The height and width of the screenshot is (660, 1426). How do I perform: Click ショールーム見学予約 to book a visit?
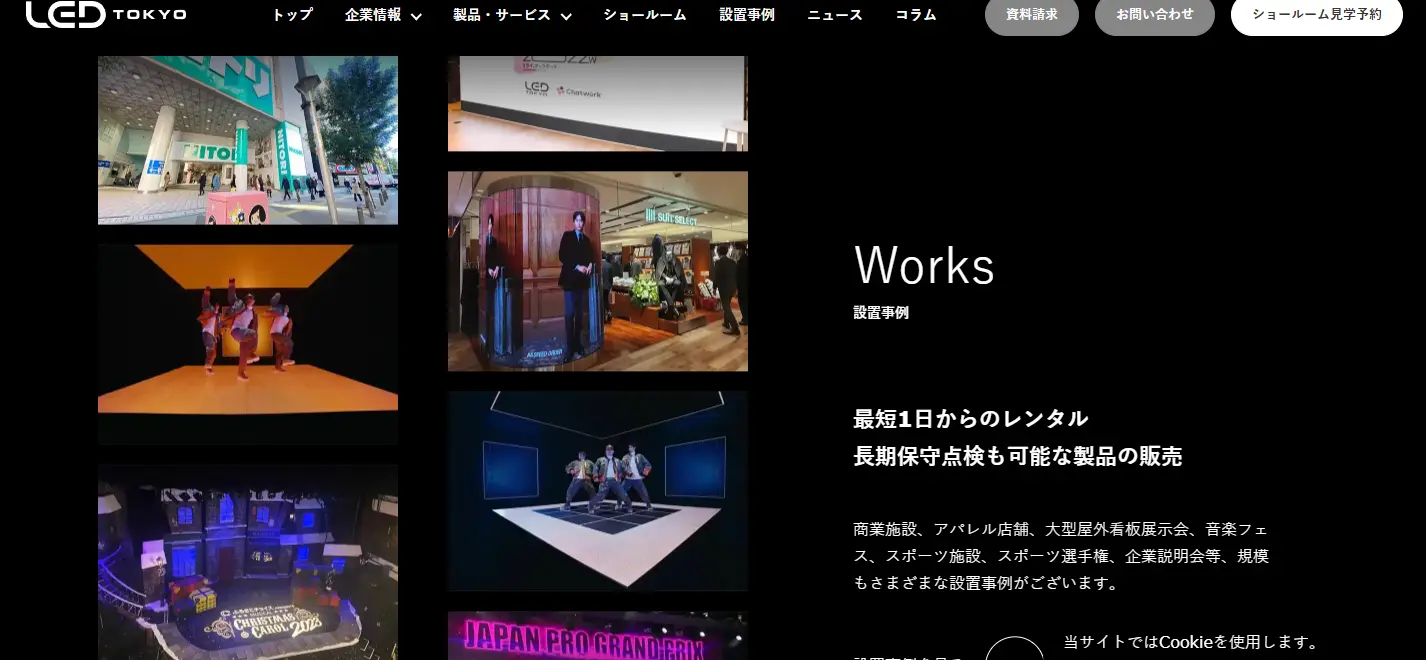(1316, 16)
